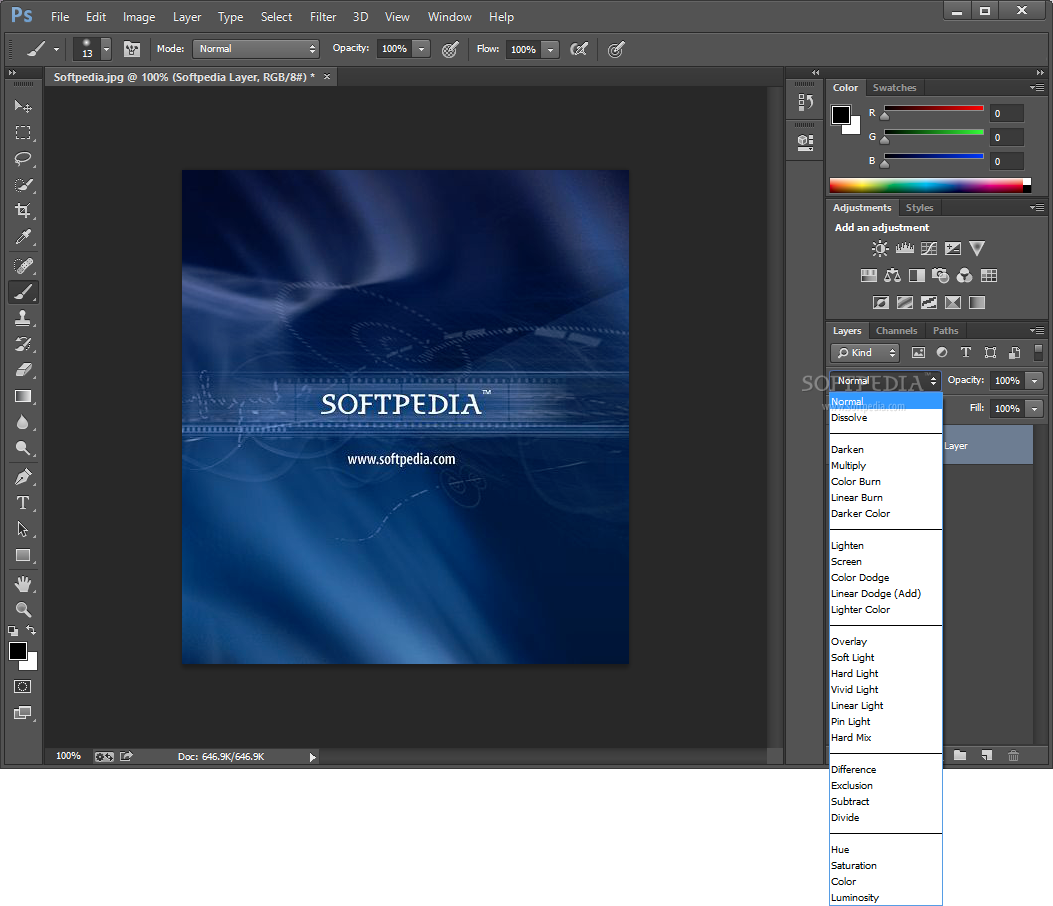Add a Curves adjustment

[929, 248]
